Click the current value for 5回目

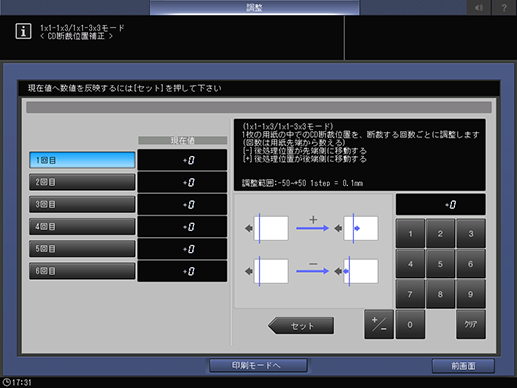(x=182, y=249)
